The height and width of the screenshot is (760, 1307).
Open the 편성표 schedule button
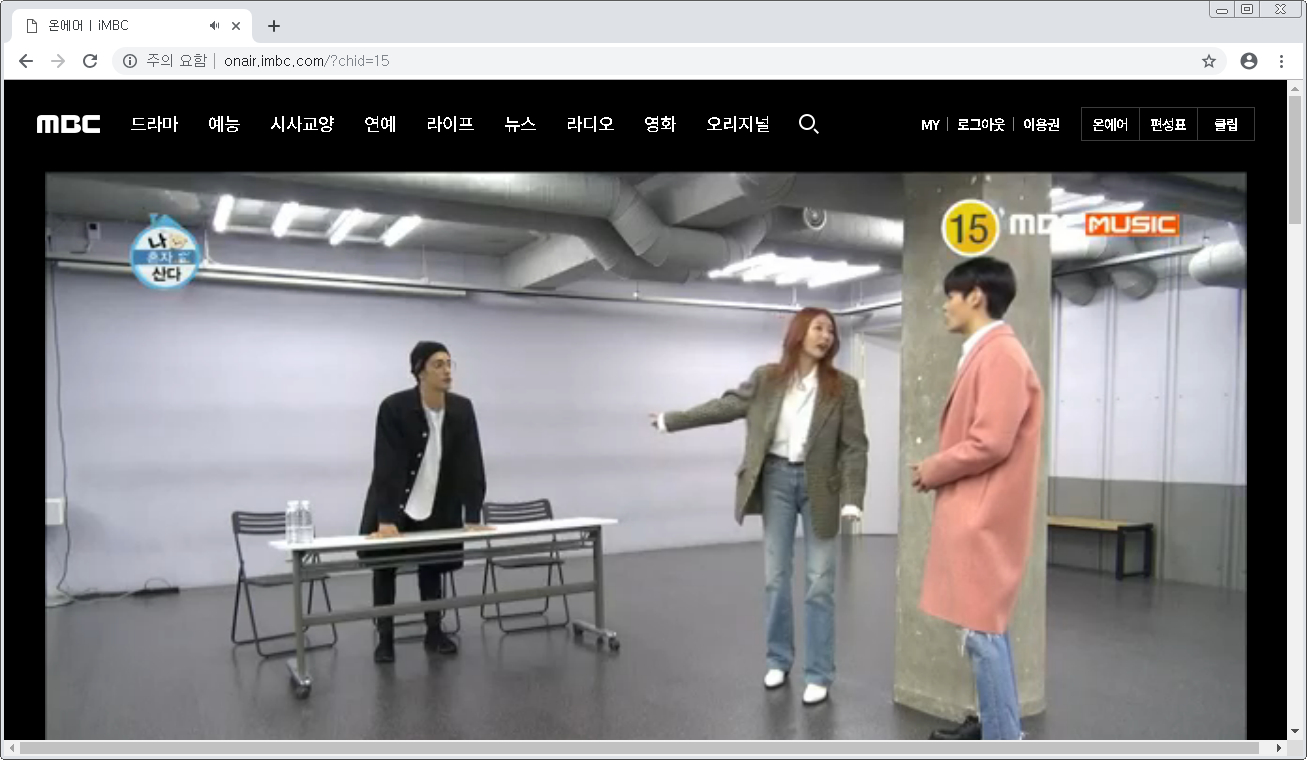click(1168, 125)
